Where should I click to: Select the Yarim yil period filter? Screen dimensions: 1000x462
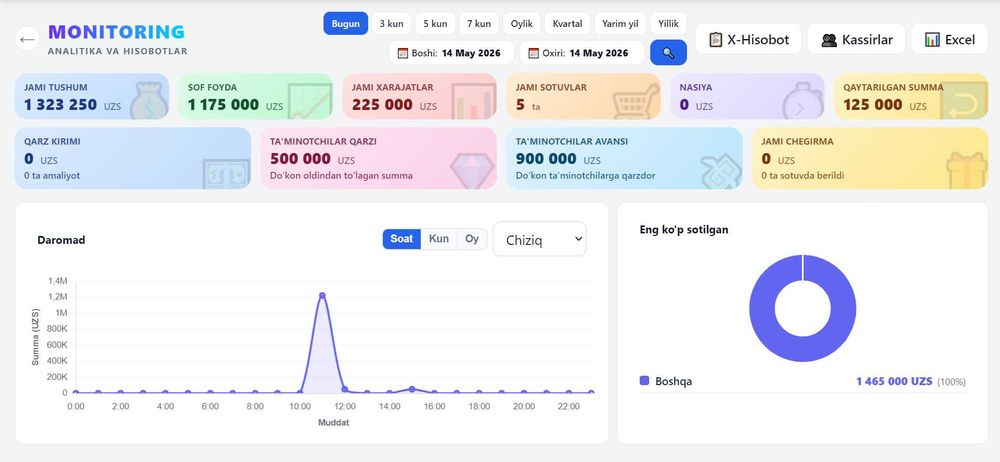tap(621, 24)
